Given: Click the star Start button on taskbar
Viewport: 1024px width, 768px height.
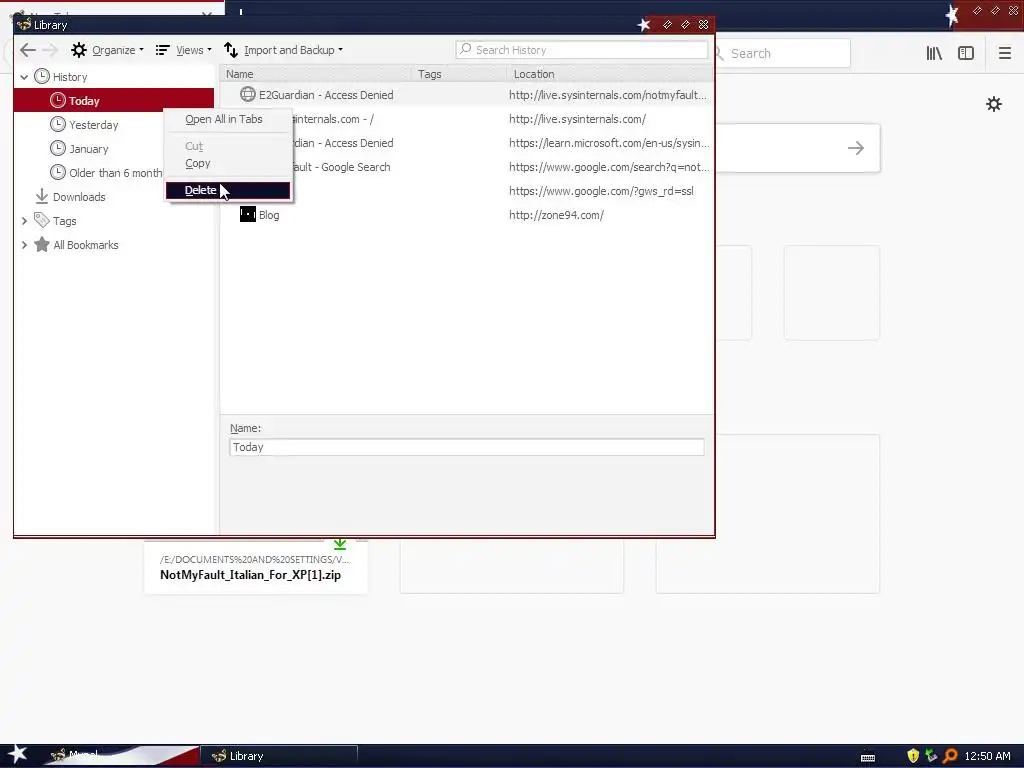Looking at the screenshot, I should pyautogui.click(x=17, y=754).
